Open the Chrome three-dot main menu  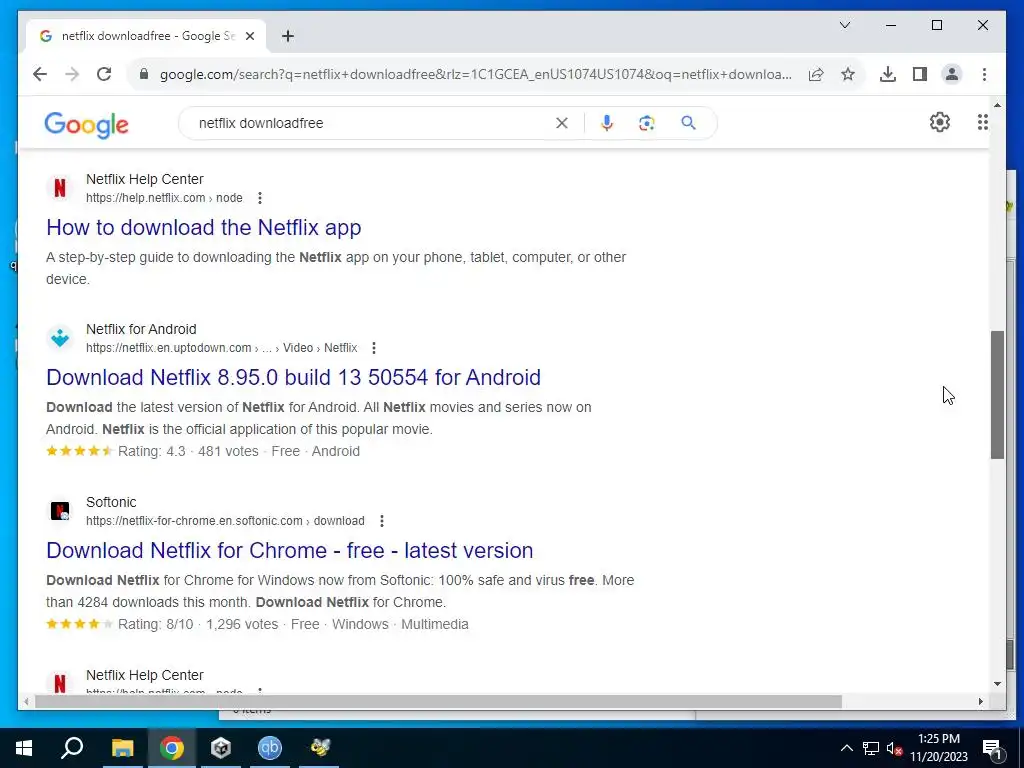[x=984, y=74]
